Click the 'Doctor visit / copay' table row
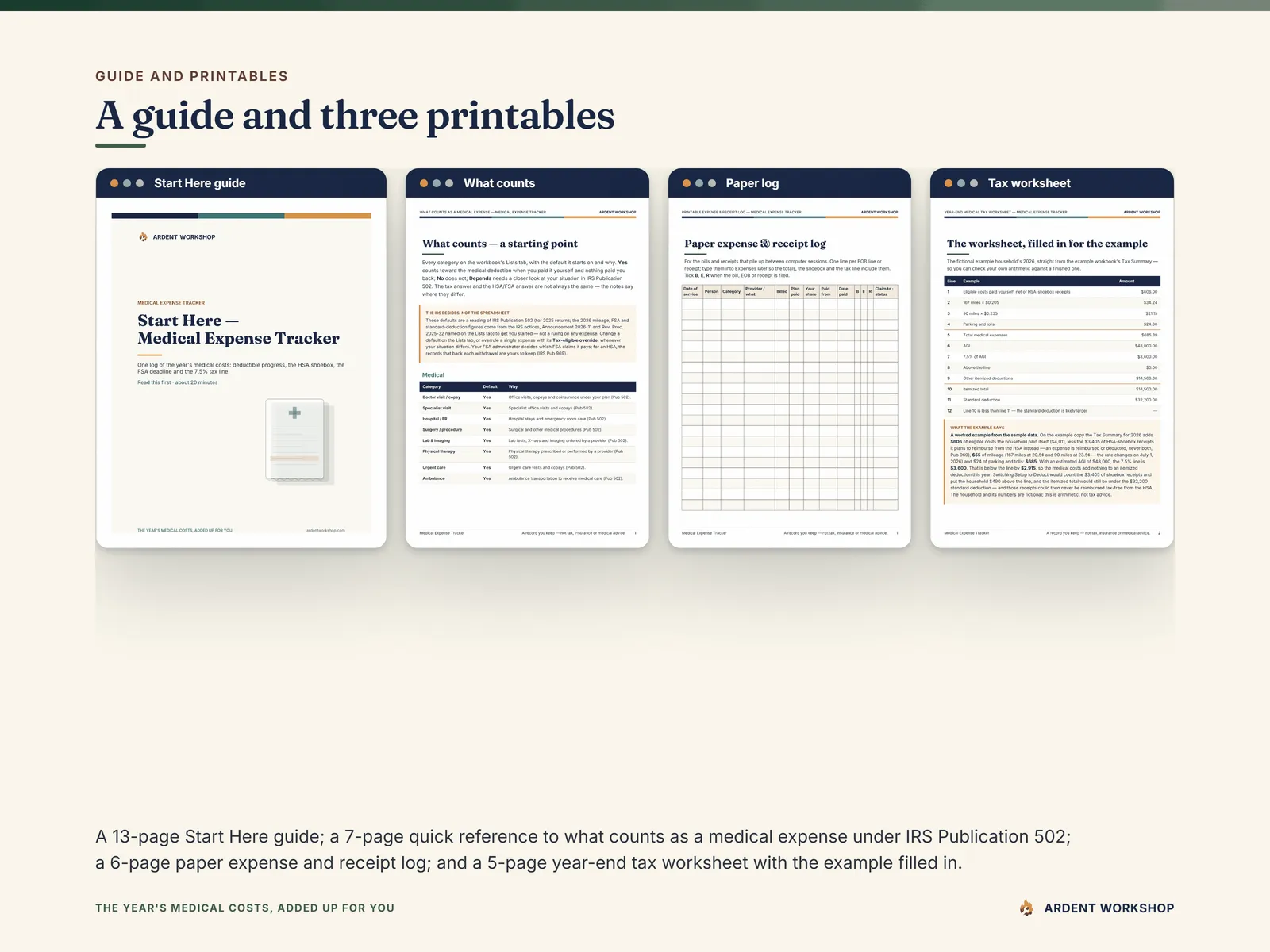 tap(527, 397)
